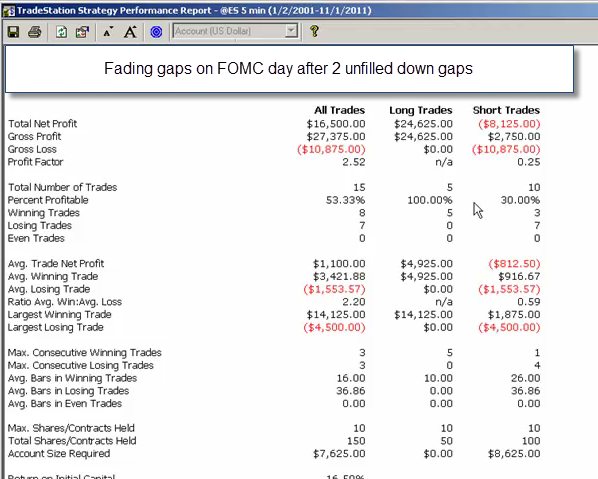Click the $7,625.00 account size value
Screen dimensions: 598x479
click(x=339, y=453)
